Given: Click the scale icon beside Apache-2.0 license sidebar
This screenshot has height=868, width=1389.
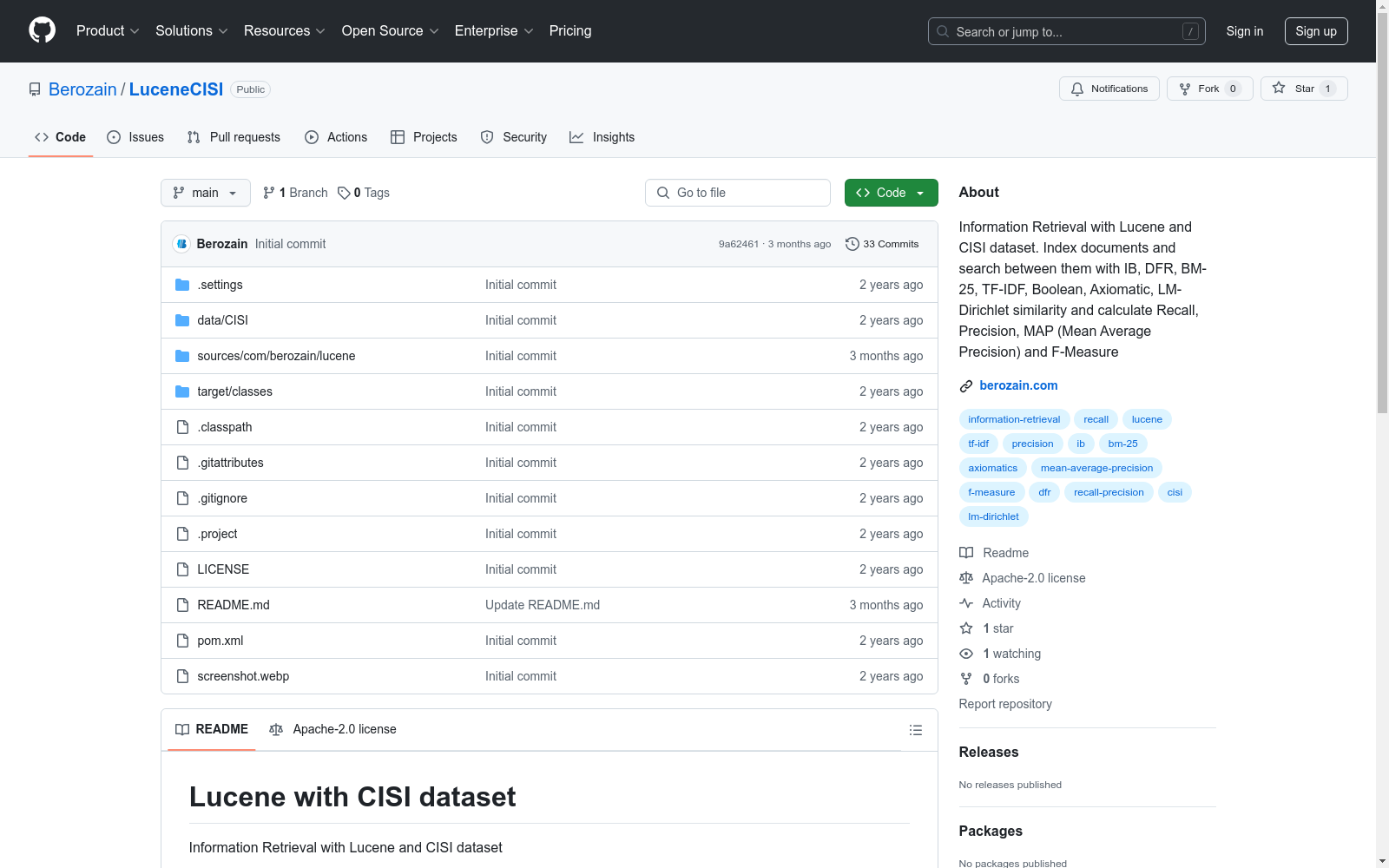Looking at the screenshot, I should coord(966,578).
